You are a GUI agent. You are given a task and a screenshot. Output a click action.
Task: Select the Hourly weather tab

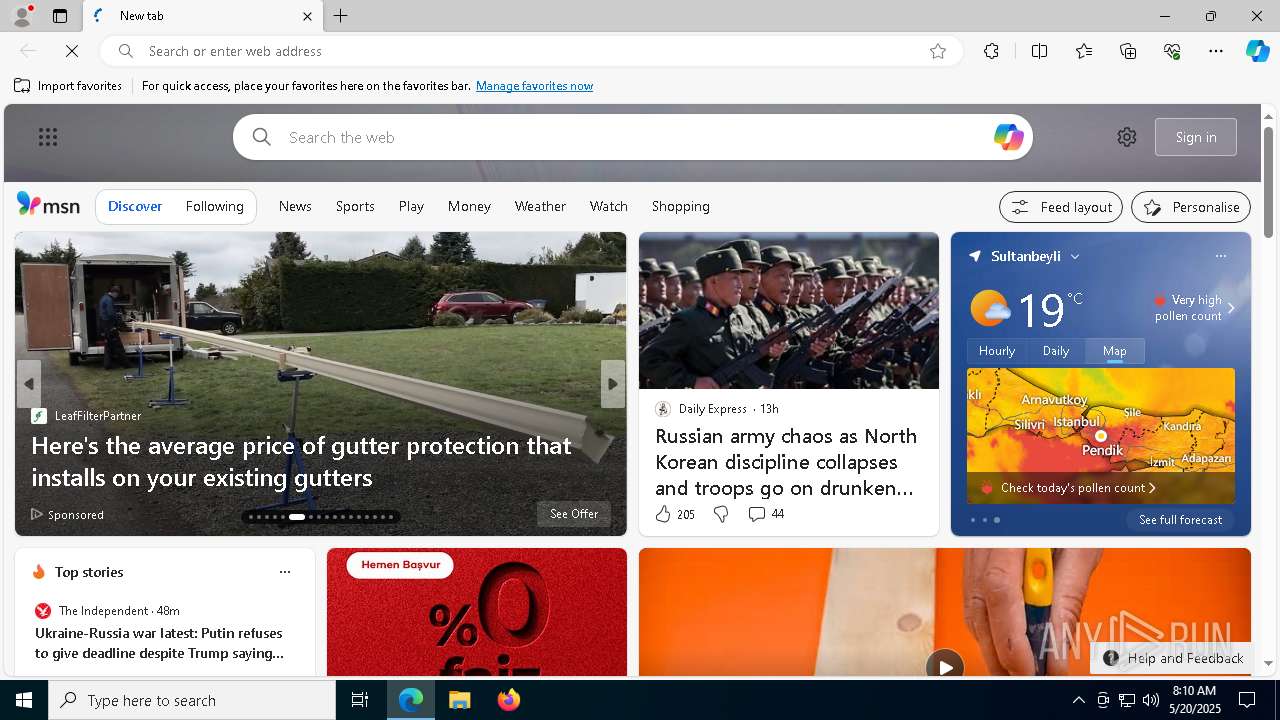[996, 351]
